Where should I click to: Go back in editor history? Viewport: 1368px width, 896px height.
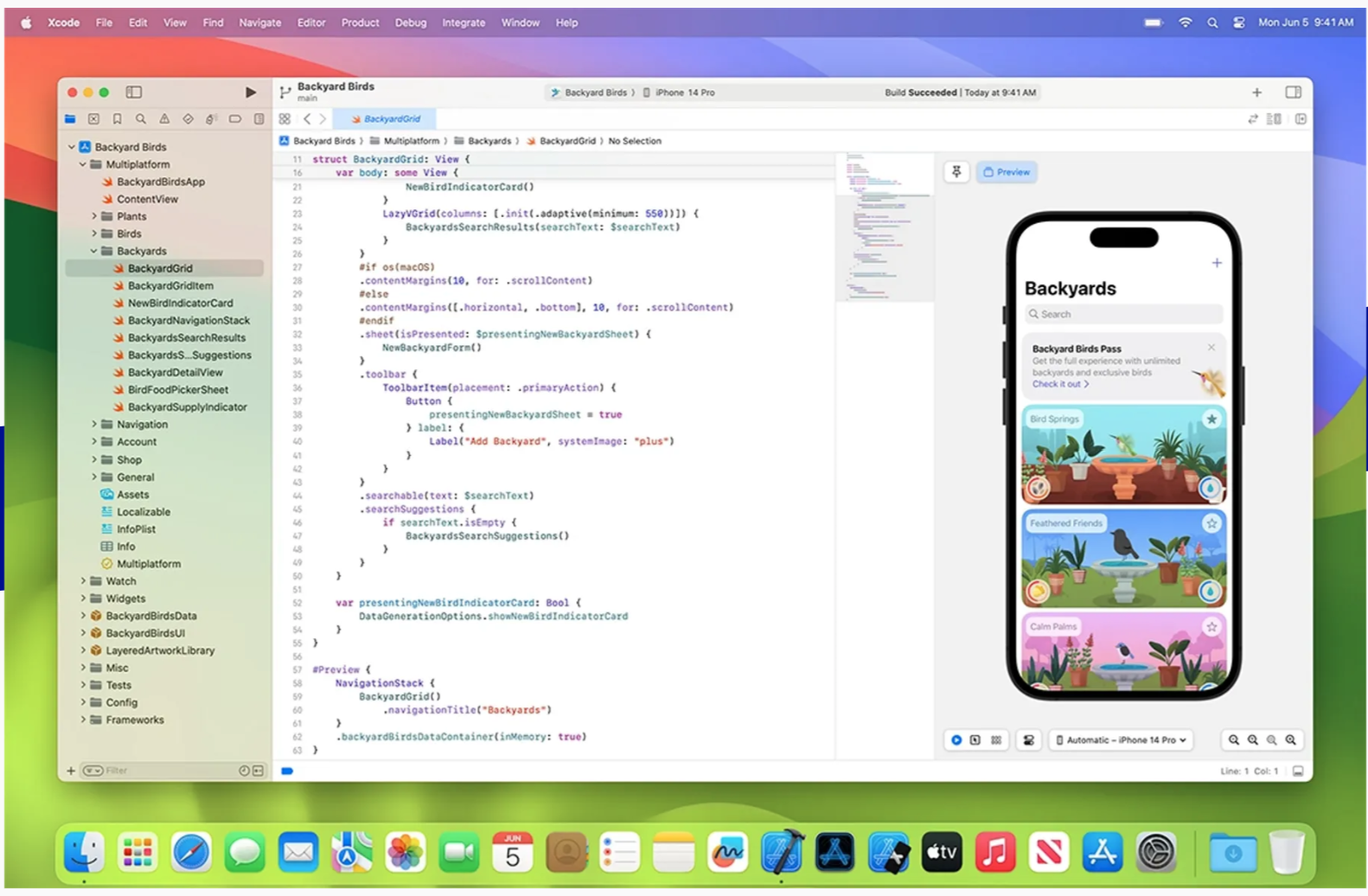click(x=306, y=118)
